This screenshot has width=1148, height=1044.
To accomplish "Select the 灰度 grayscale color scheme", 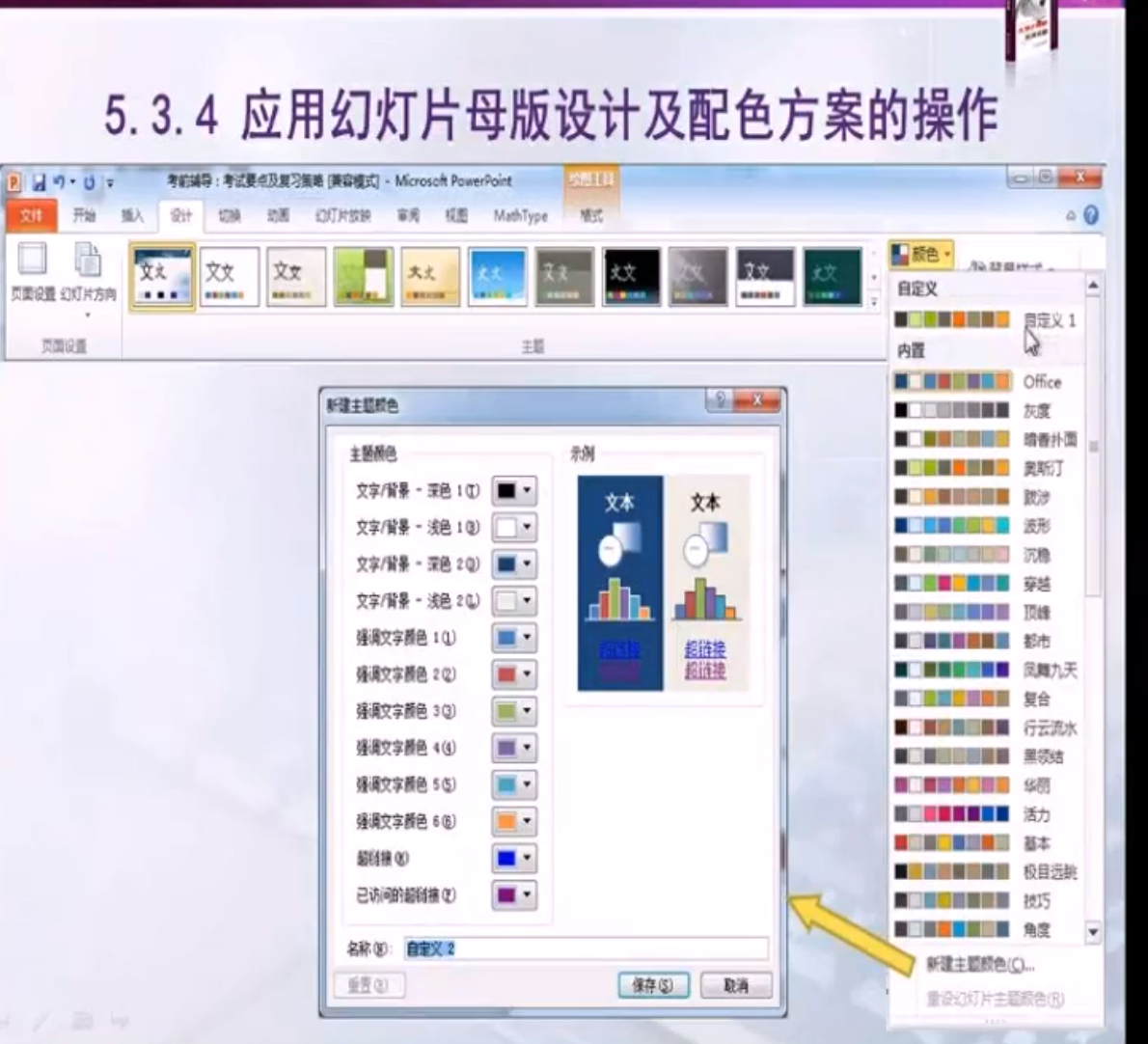I will [x=986, y=411].
